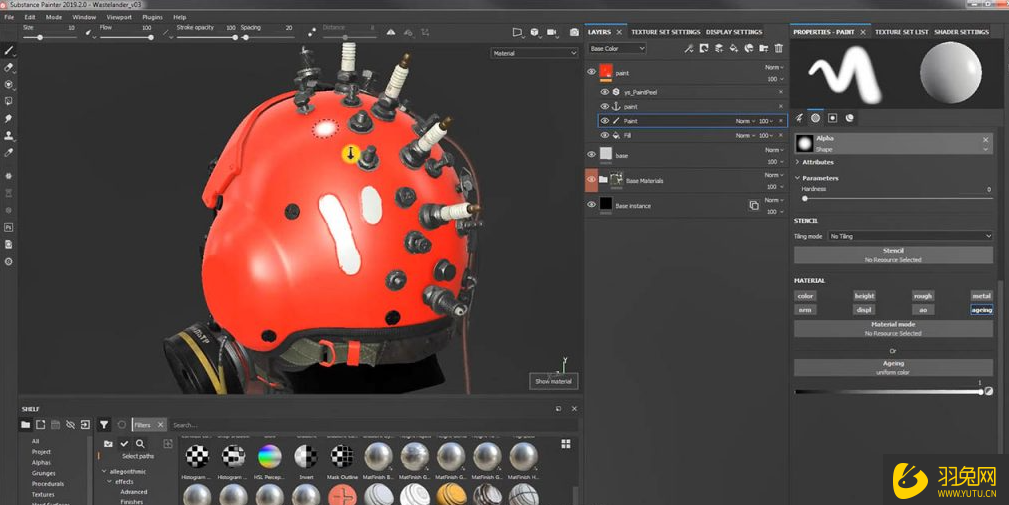
Task: Select the Smudge tool
Action: (9, 118)
